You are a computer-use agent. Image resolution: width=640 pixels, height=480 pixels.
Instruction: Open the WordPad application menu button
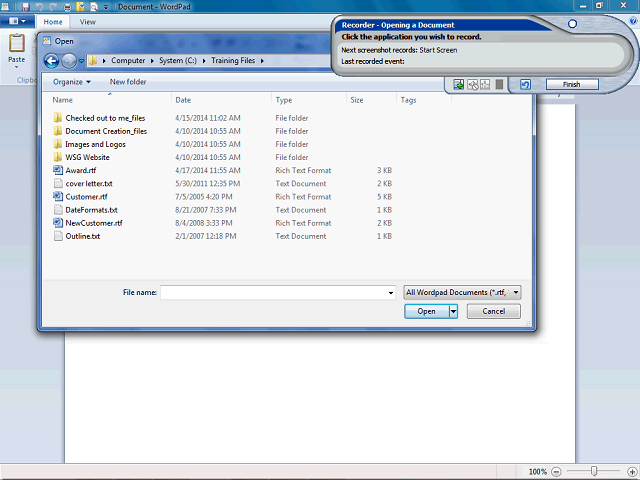[17, 21]
